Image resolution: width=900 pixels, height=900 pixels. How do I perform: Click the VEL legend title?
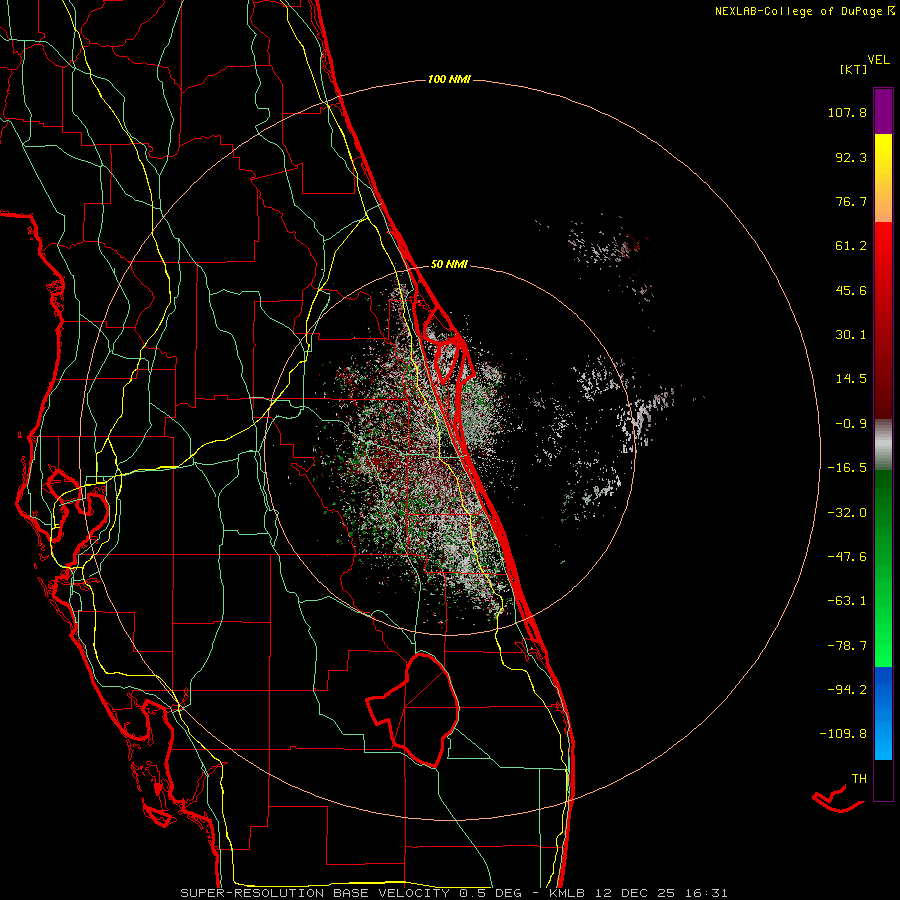point(878,60)
